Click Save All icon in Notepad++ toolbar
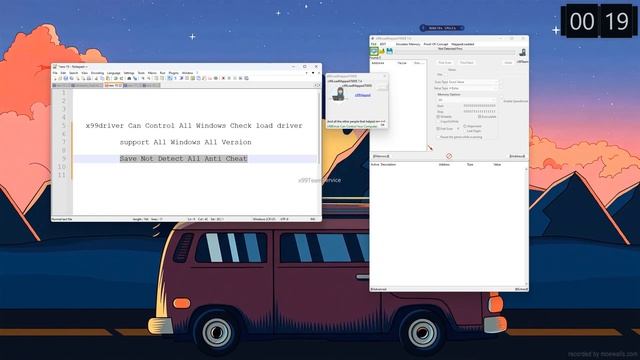Image resolution: width=640 pixels, height=360 pixels. tap(71, 78)
